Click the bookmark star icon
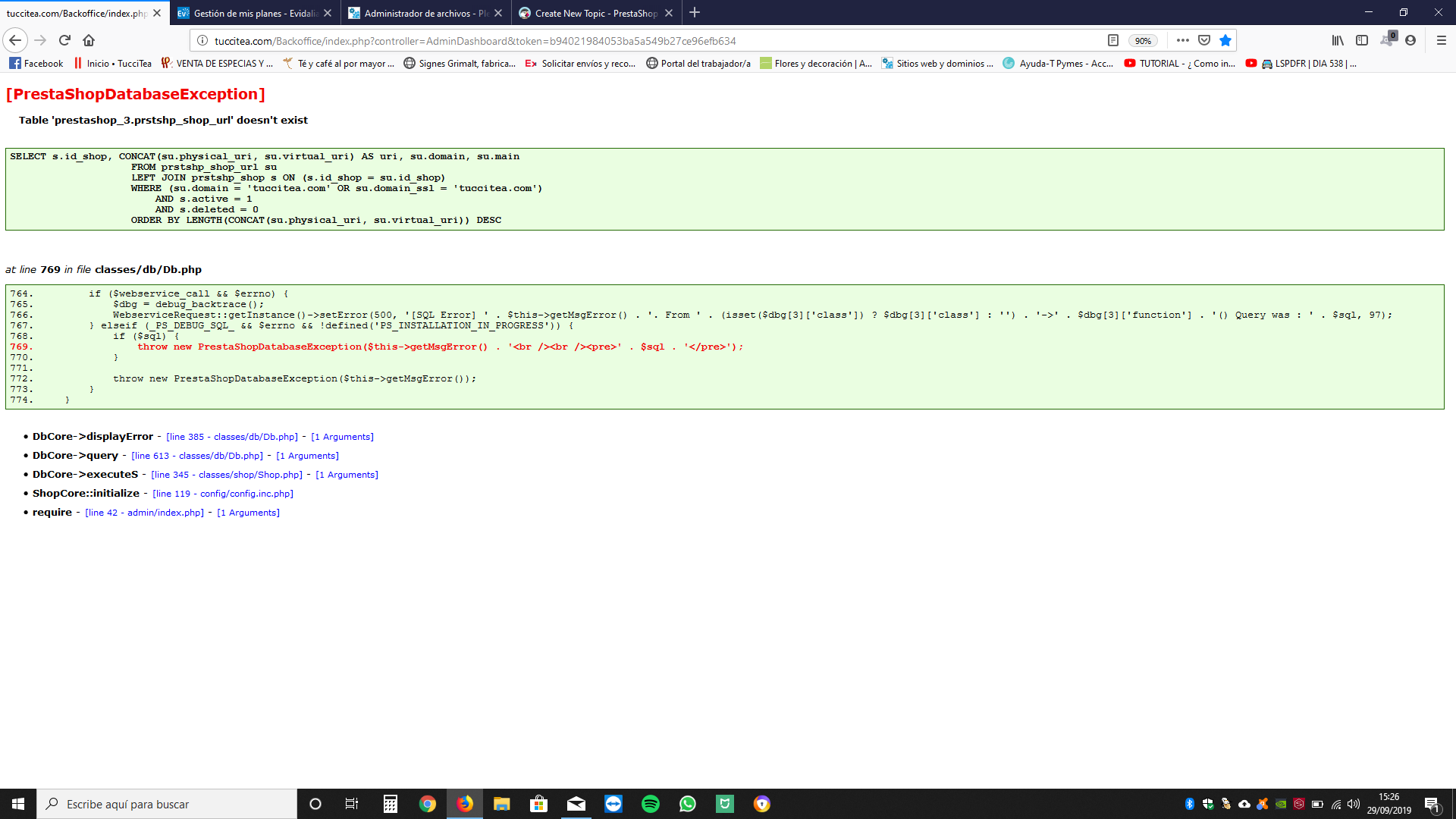This screenshot has width=1456, height=819. coord(1225,40)
